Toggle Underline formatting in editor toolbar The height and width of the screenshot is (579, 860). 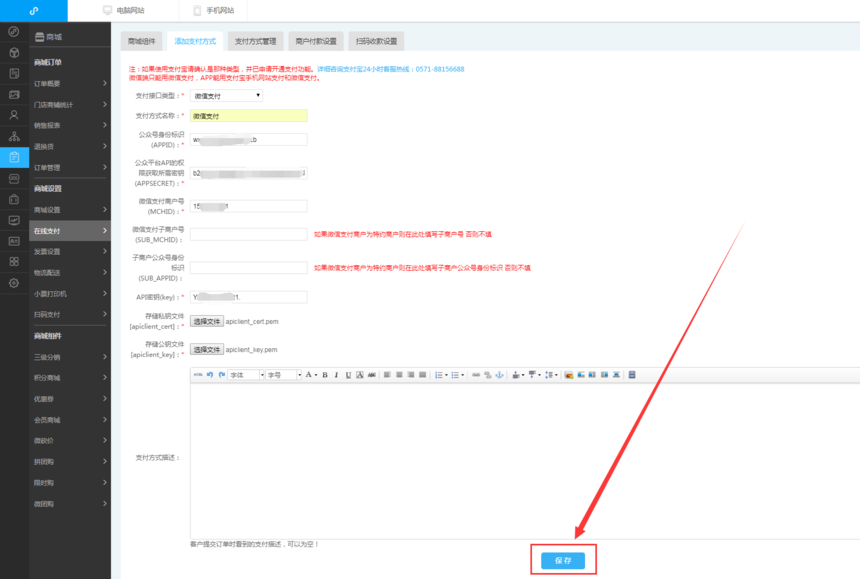click(348, 374)
